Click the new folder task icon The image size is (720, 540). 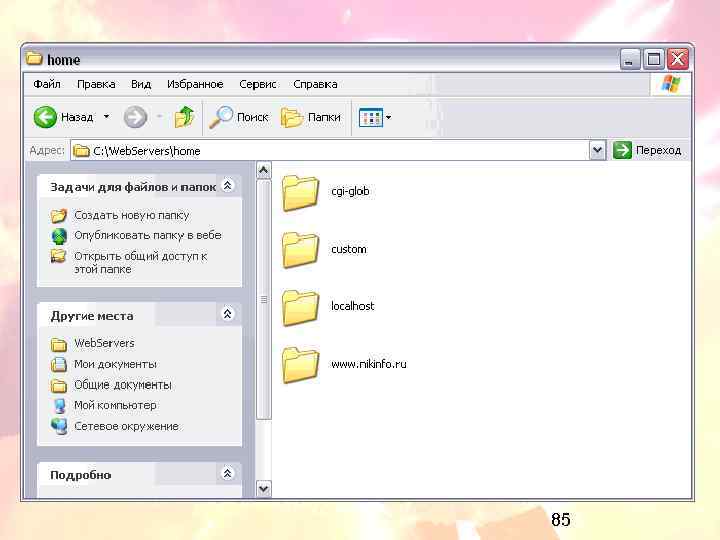click(59, 215)
